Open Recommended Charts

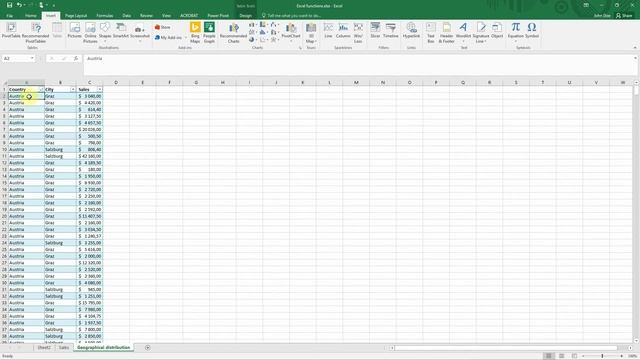tap(233, 33)
